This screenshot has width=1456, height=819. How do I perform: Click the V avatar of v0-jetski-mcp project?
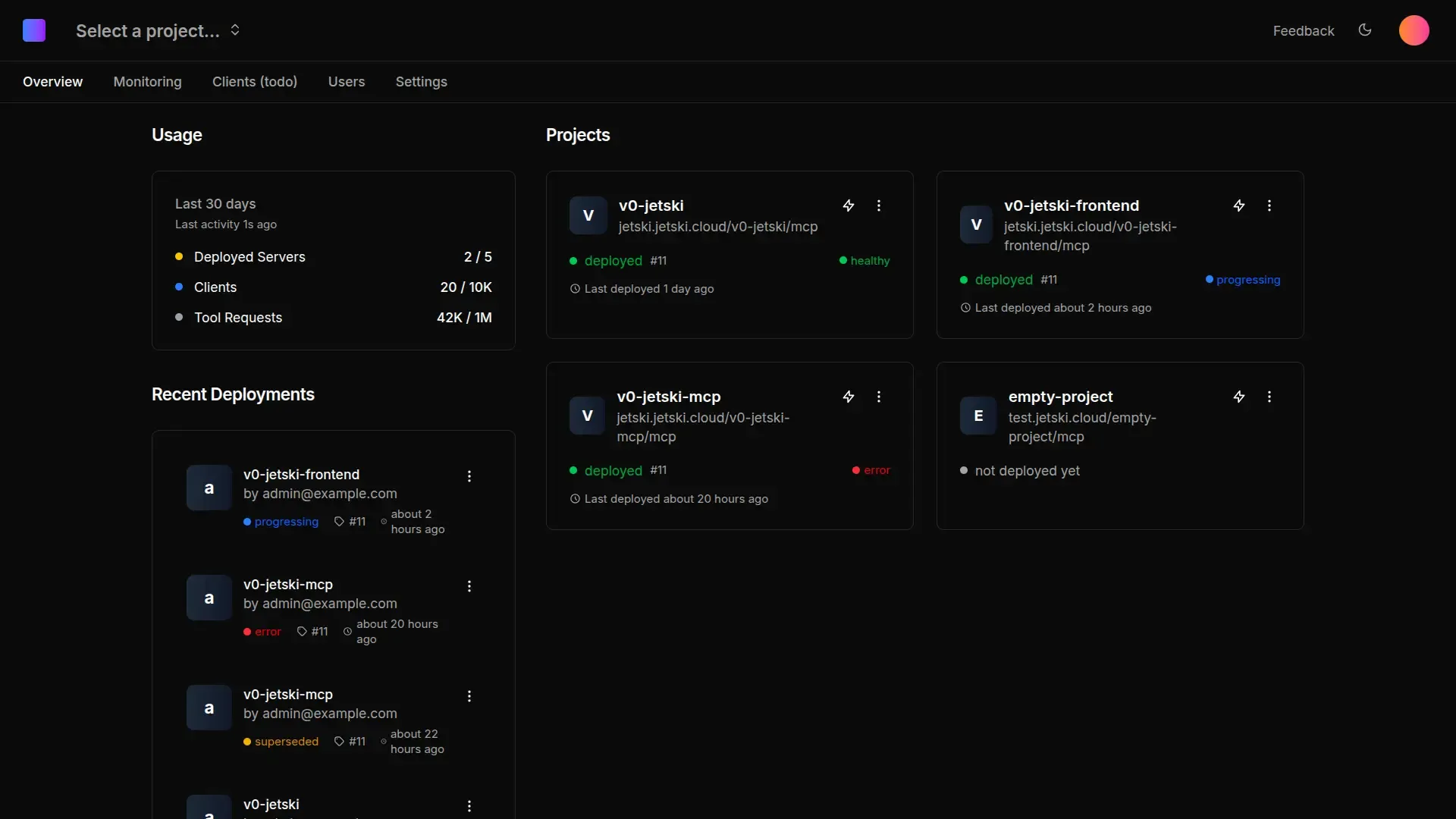[x=588, y=416]
